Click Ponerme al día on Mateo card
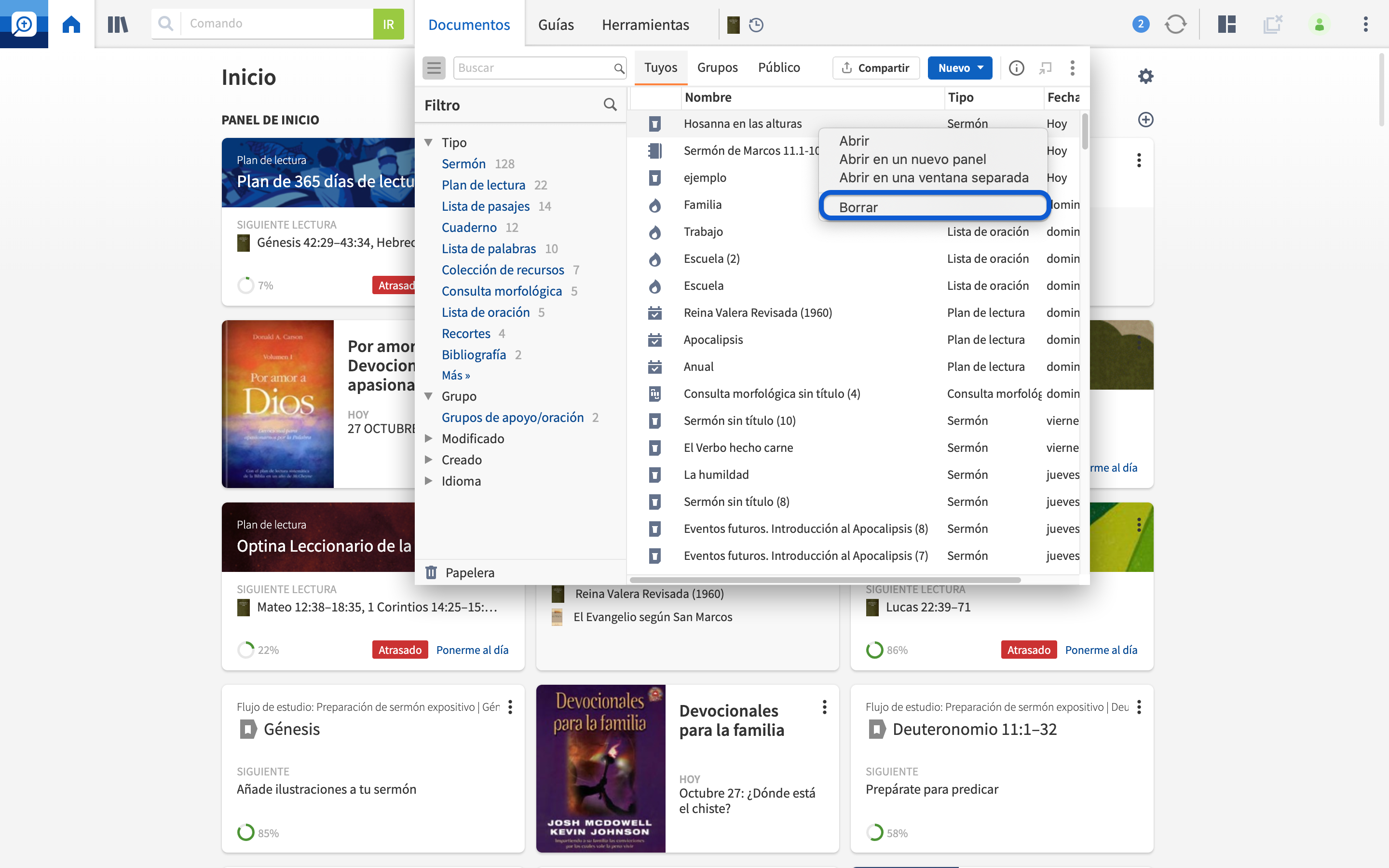Image resolution: width=1389 pixels, height=868 pixels. [472, 650]
